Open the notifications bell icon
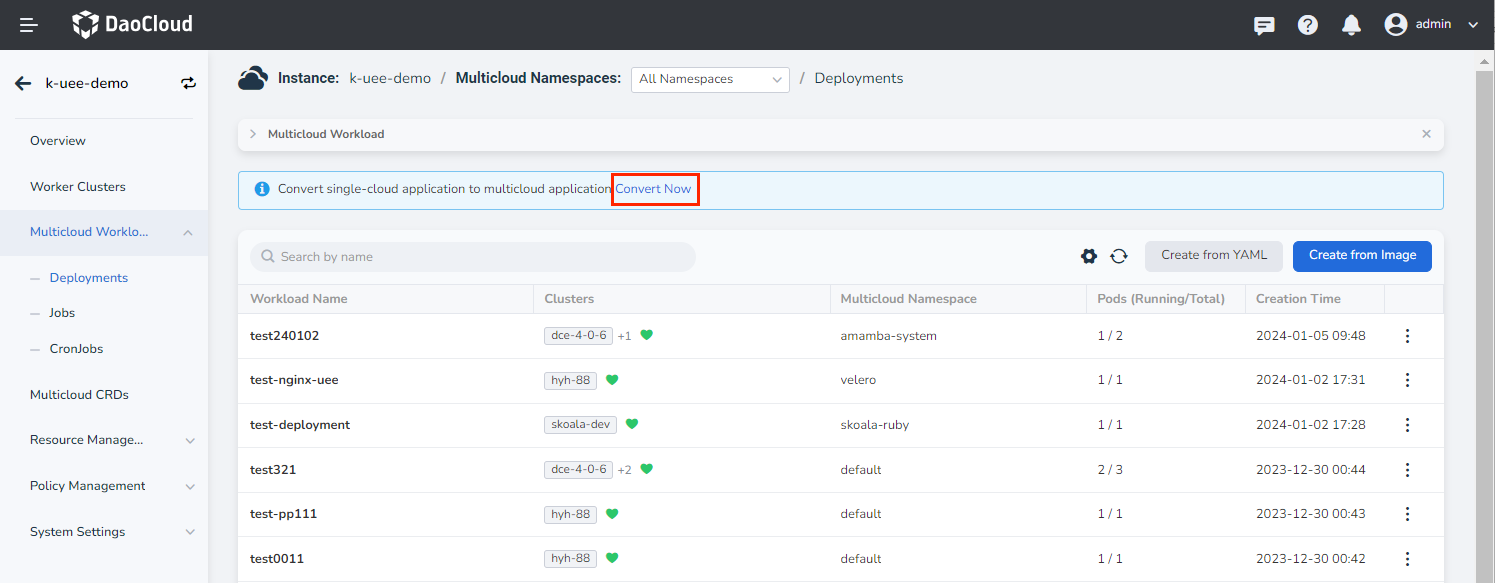The width and height of the screenshot is (1495, 583). pos(1351,25)
